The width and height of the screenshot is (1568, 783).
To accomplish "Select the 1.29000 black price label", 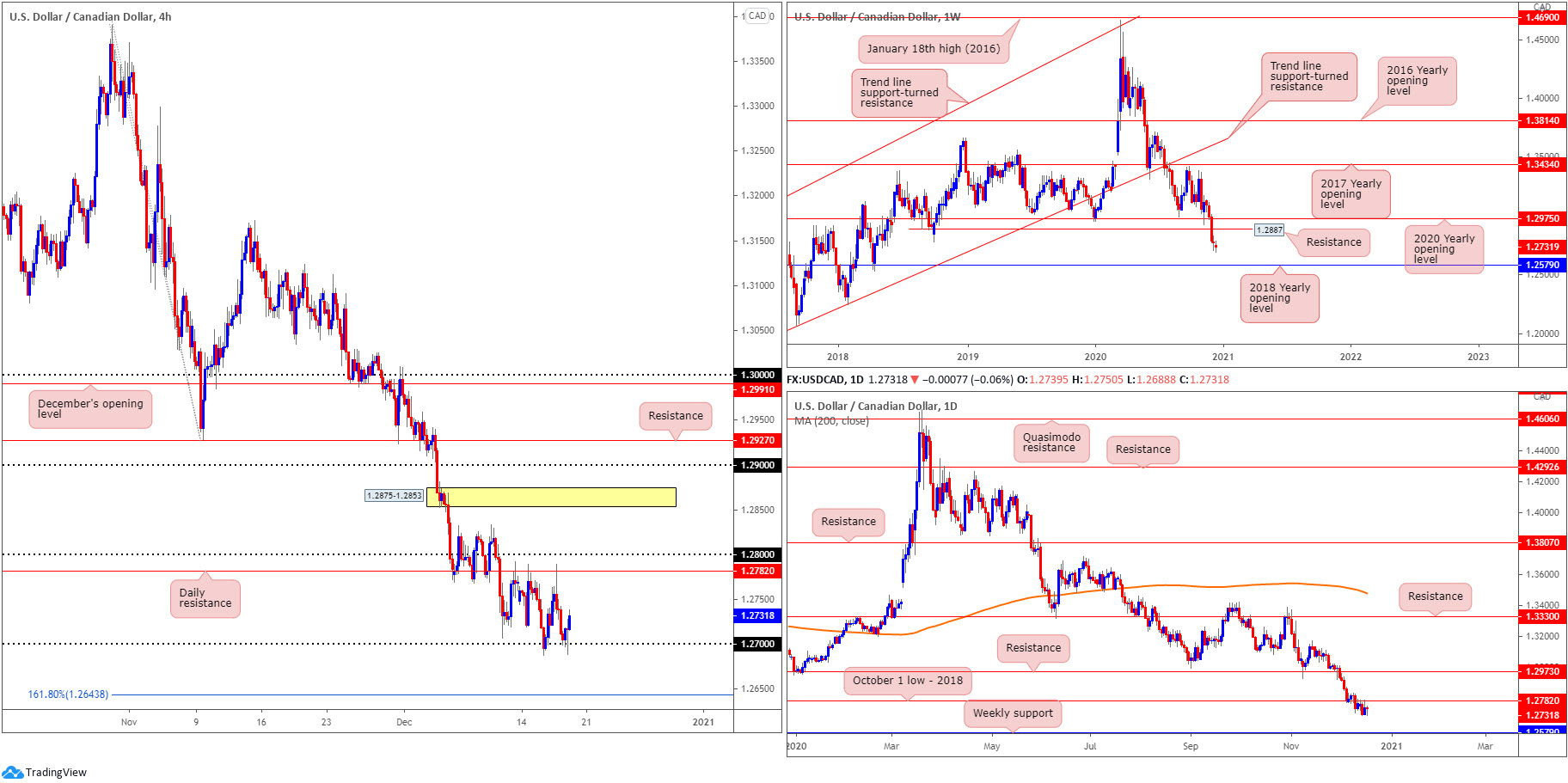I will click(757, 465).
